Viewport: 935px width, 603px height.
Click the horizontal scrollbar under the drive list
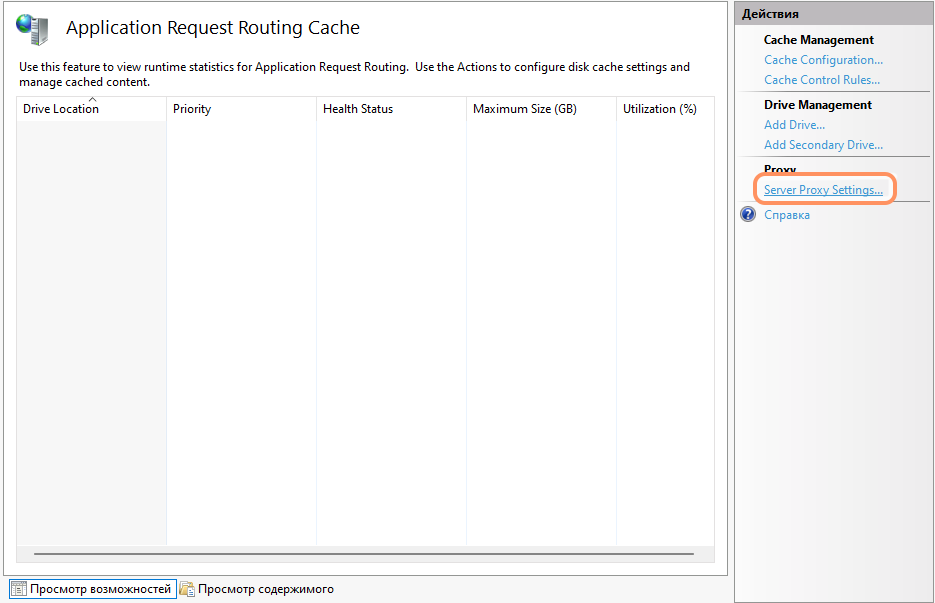(363, 553)
